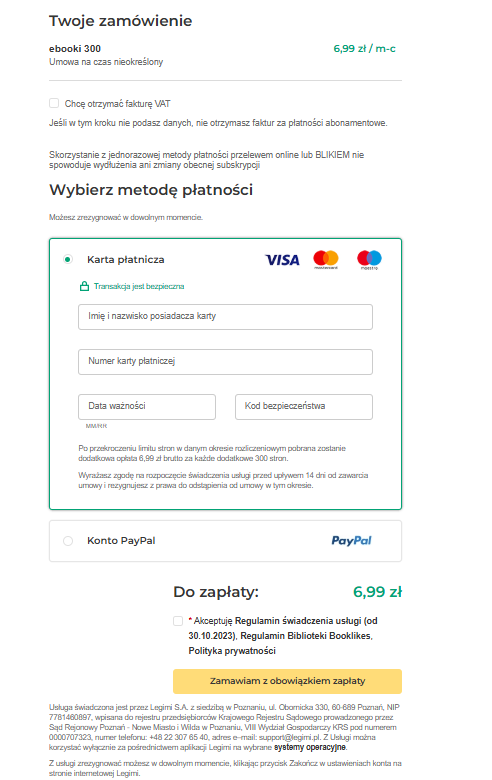The width and height of the screenshot is (492, 780).
Task: Open the systemy operacyjne link
Action: (309, 747)
